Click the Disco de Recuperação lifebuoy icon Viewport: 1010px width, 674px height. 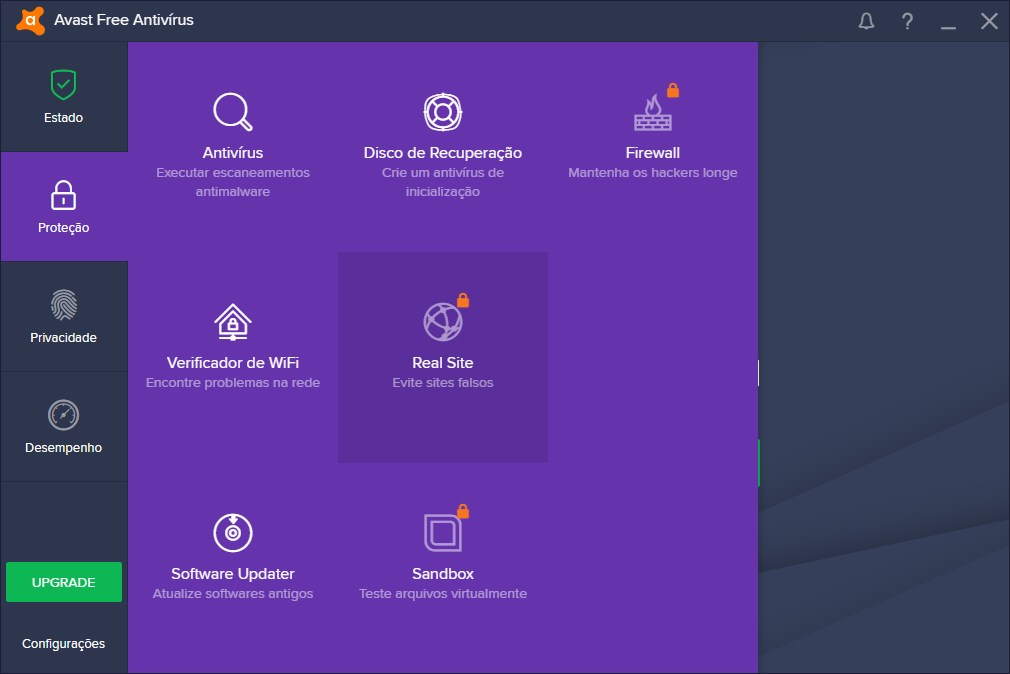click(443, 112)
